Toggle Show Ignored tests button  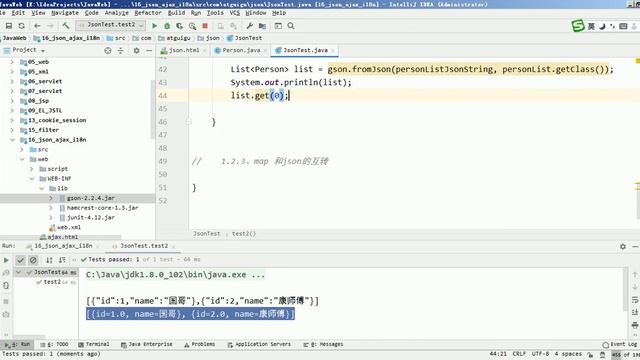point(33,260)
